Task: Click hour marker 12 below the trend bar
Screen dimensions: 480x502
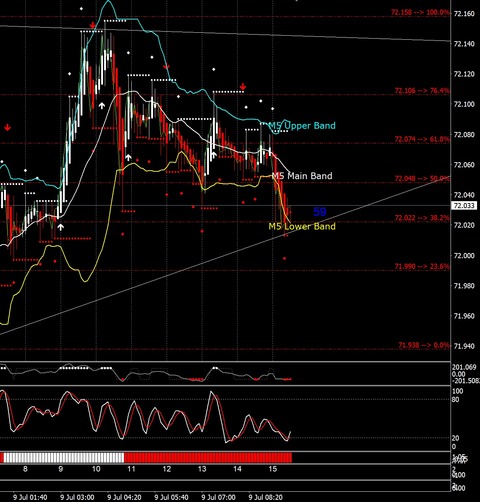Action: click(x=167, y=469)
